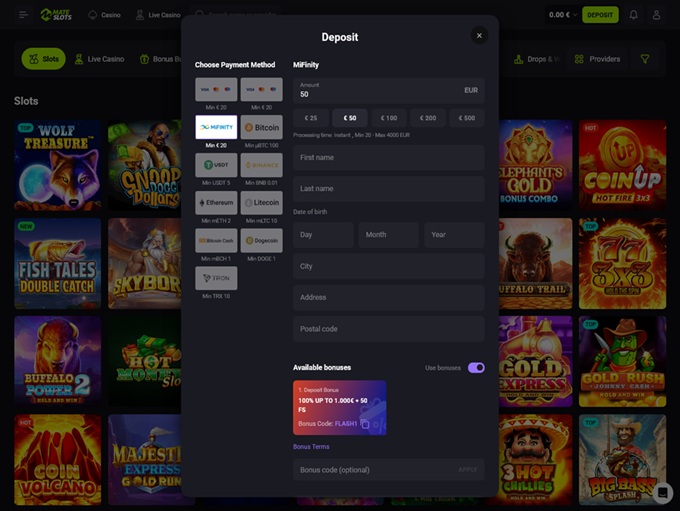
Task: Choose TRON payment method
Action: [216, 278]
